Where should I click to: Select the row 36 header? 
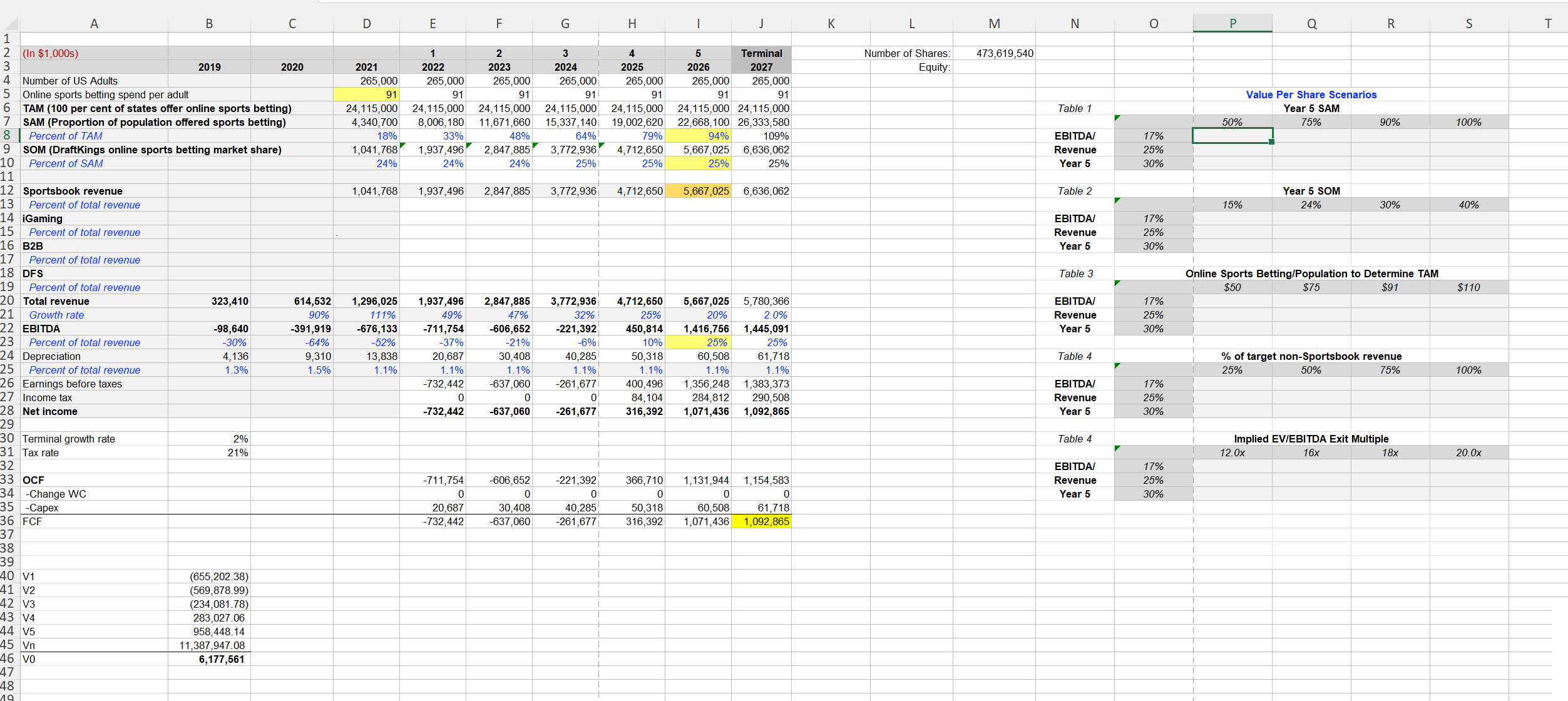[x=8, y=521]
